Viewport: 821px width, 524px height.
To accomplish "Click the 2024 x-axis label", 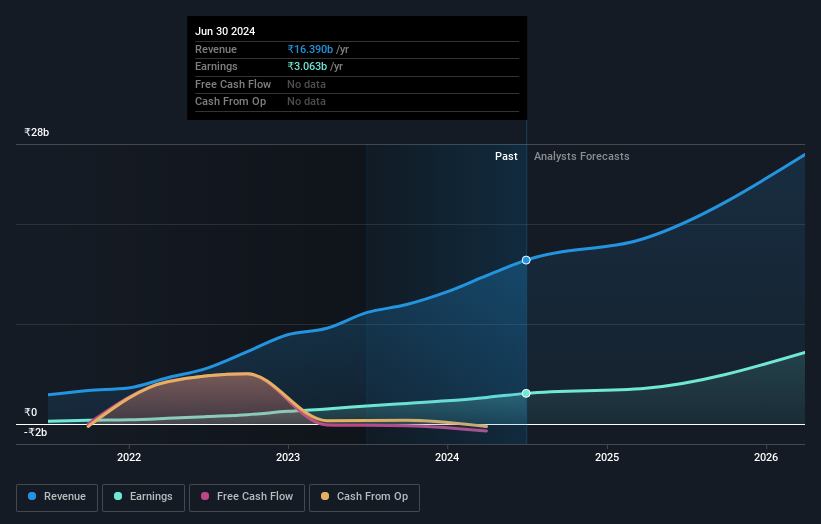I will coord(447,457).
